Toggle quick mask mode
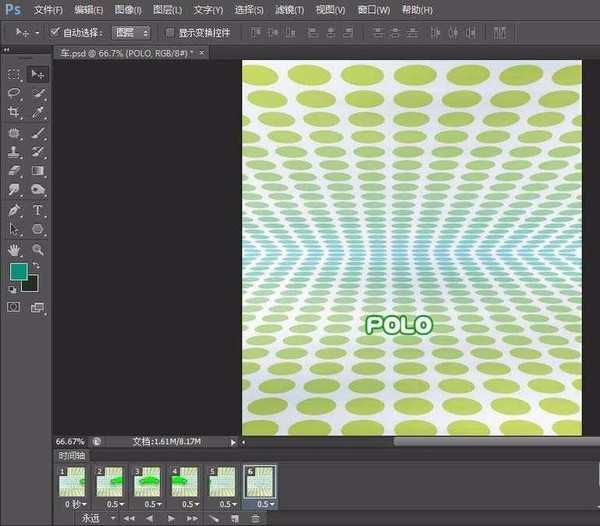Screen dimensions: 600x526 [14, 308]
